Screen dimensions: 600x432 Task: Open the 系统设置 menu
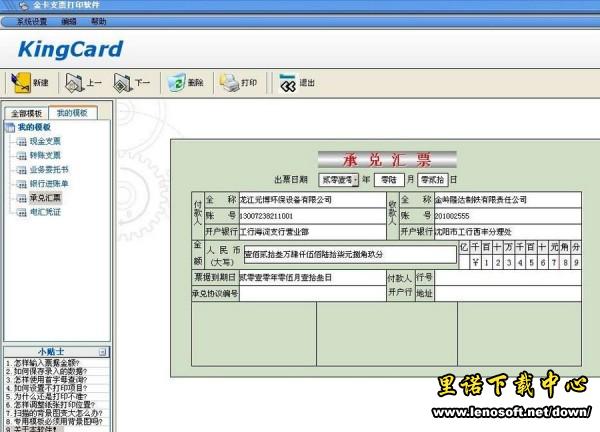tap(31, 21)
